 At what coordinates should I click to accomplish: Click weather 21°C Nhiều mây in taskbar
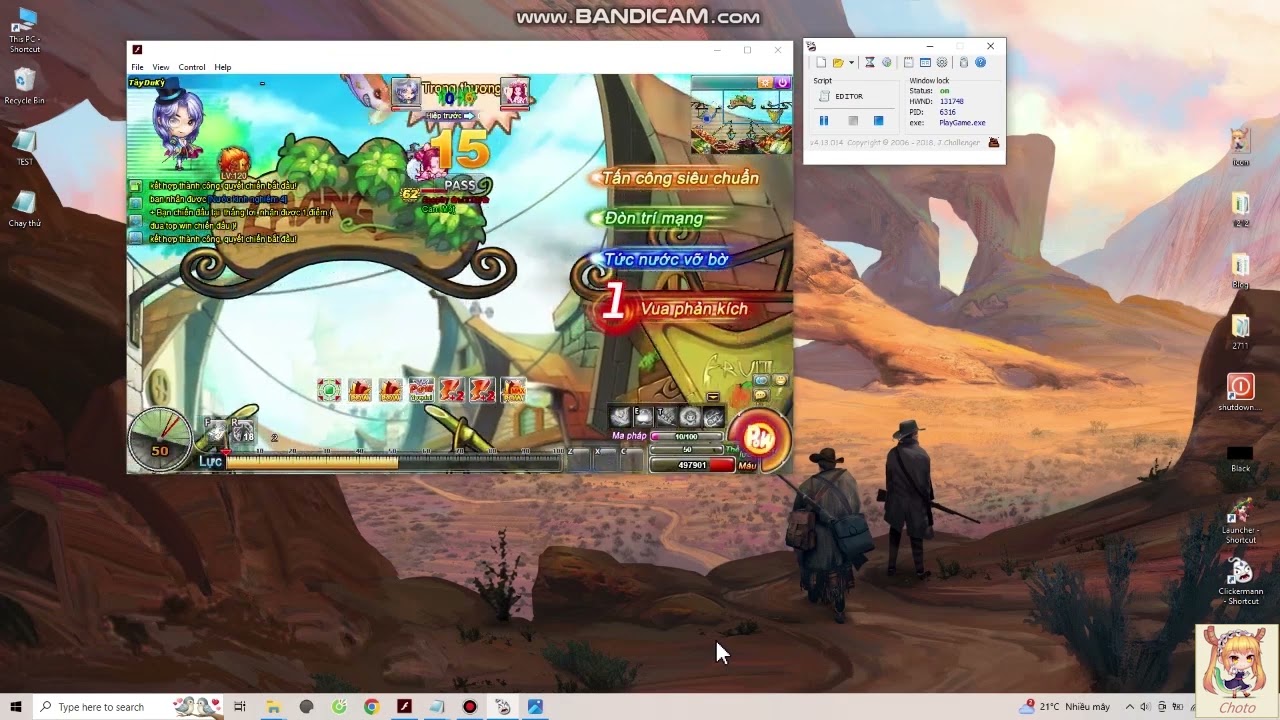(1065, 706)
